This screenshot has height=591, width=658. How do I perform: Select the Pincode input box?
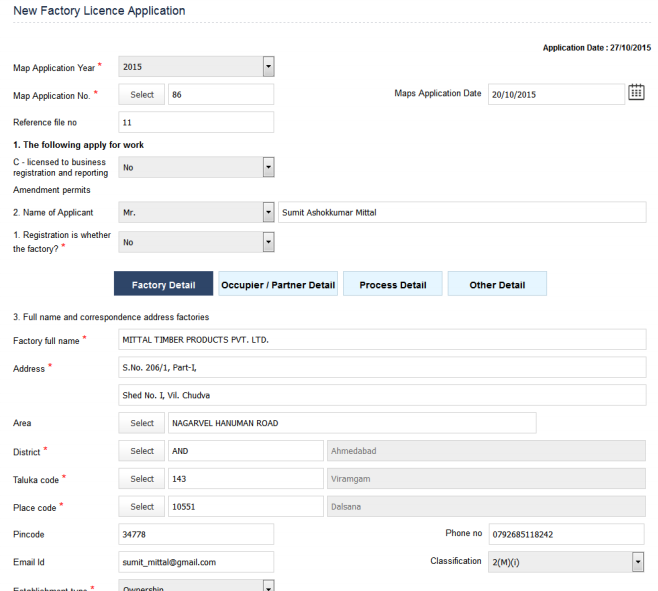tap(196, 535)
